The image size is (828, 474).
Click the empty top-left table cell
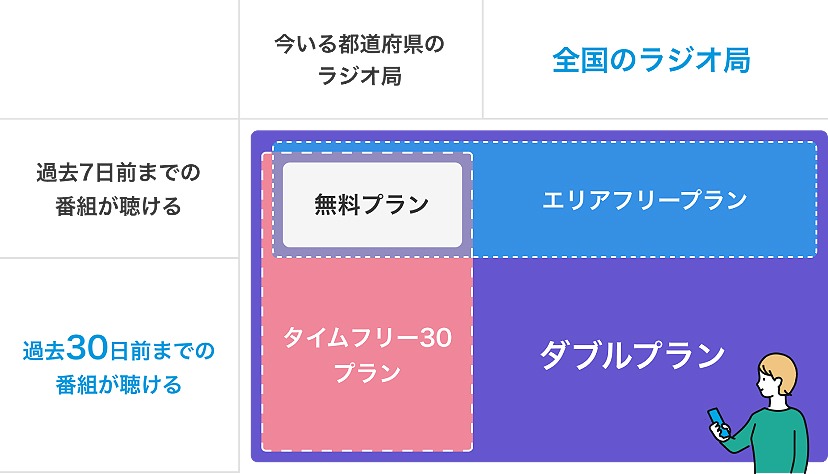pyautogui.click(x=118, y=60)
